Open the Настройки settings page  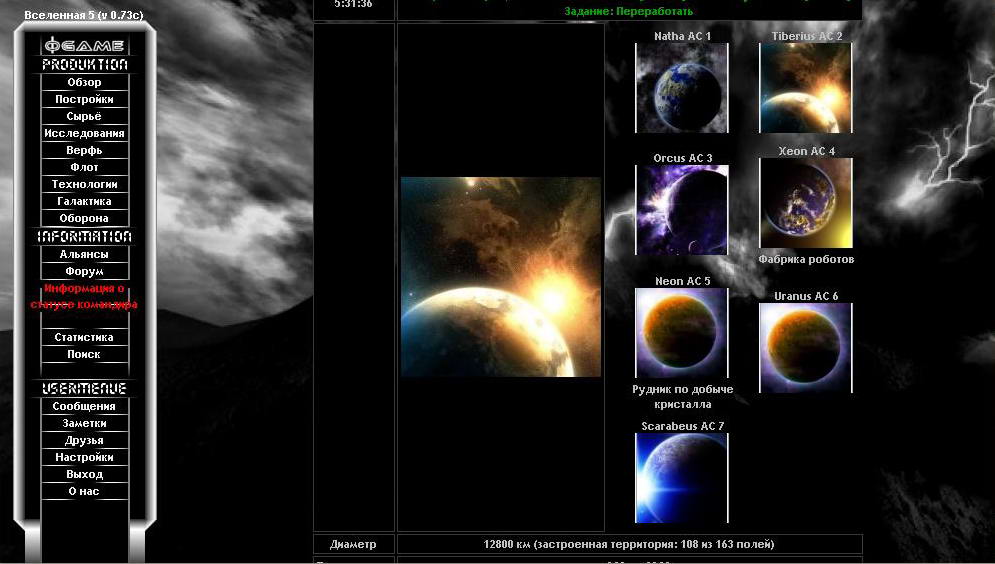coord(84,457)
